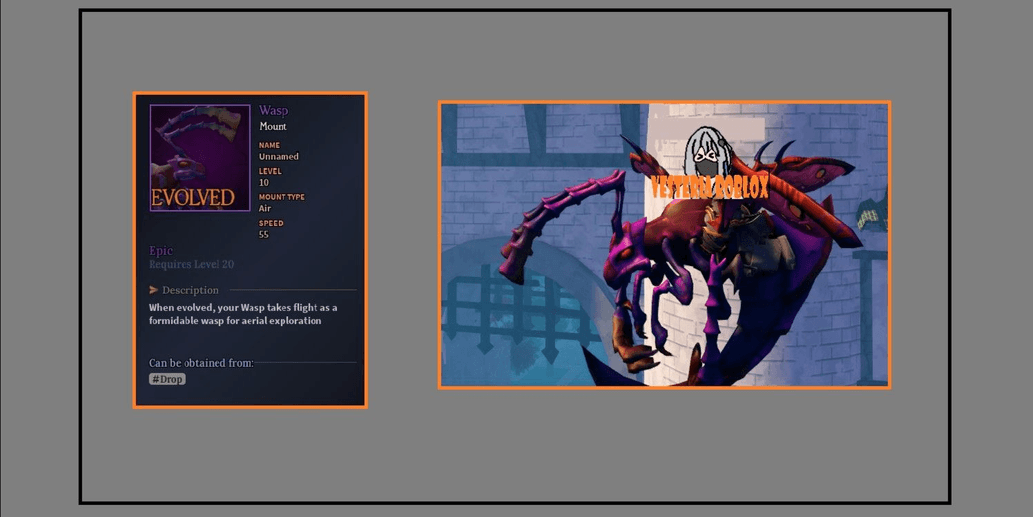1033x517 pixels.
Task: Click the masked avatar face icon
Action: [706, 150]
